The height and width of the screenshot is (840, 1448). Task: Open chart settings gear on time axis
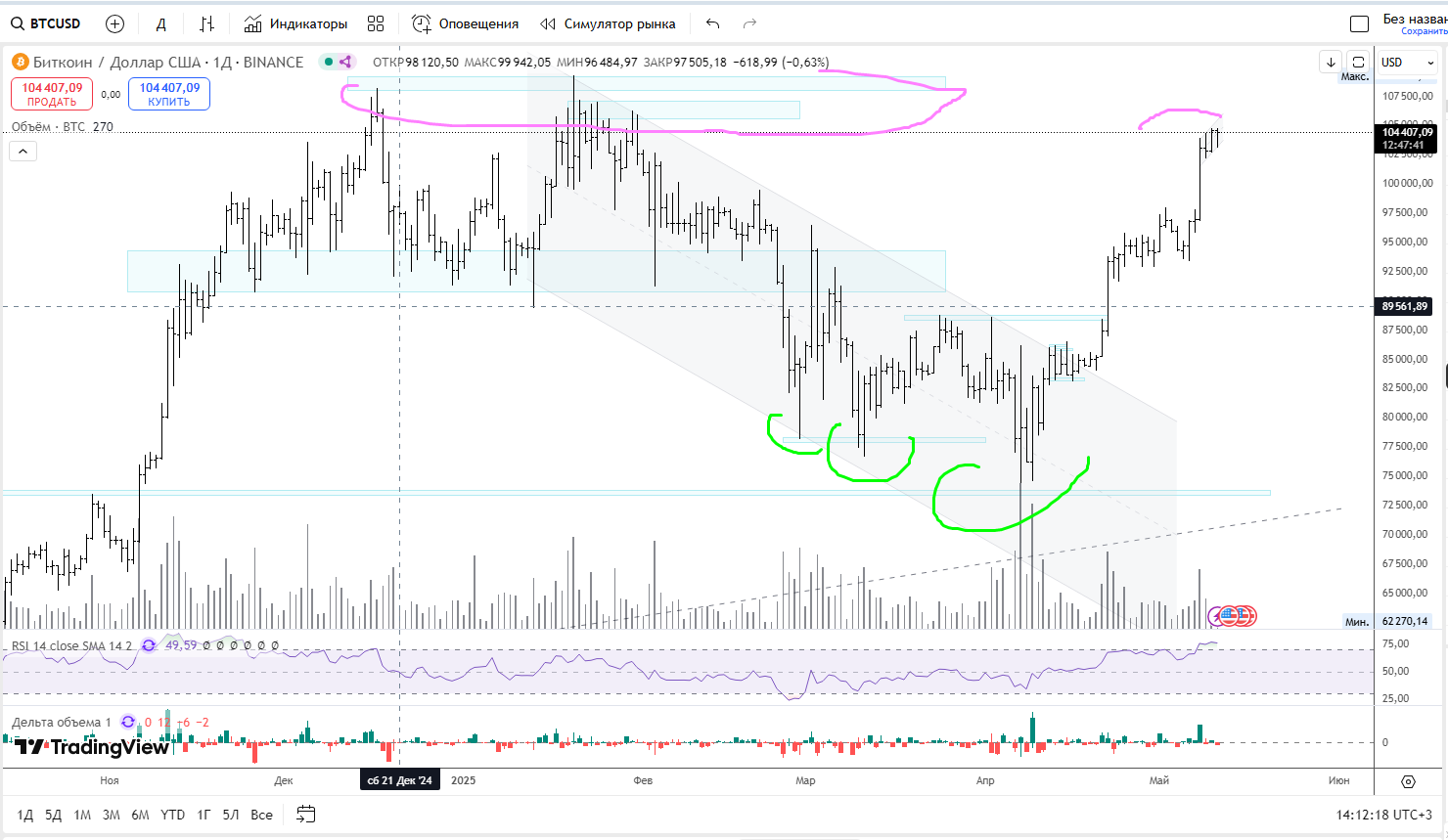pos(1408,781)
